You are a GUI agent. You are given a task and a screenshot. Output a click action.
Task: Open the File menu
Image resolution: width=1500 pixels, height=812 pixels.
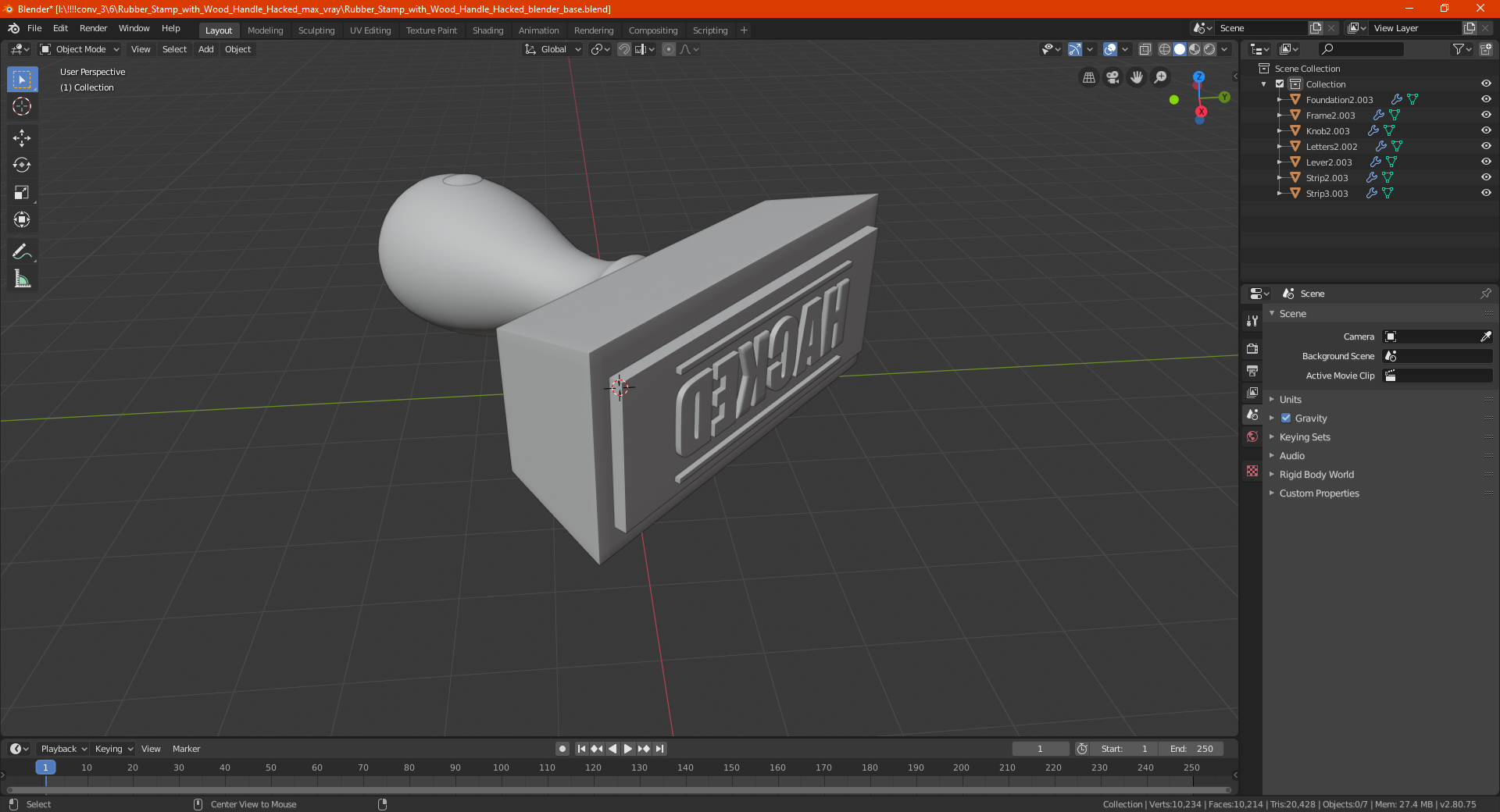tap(34, 28)
